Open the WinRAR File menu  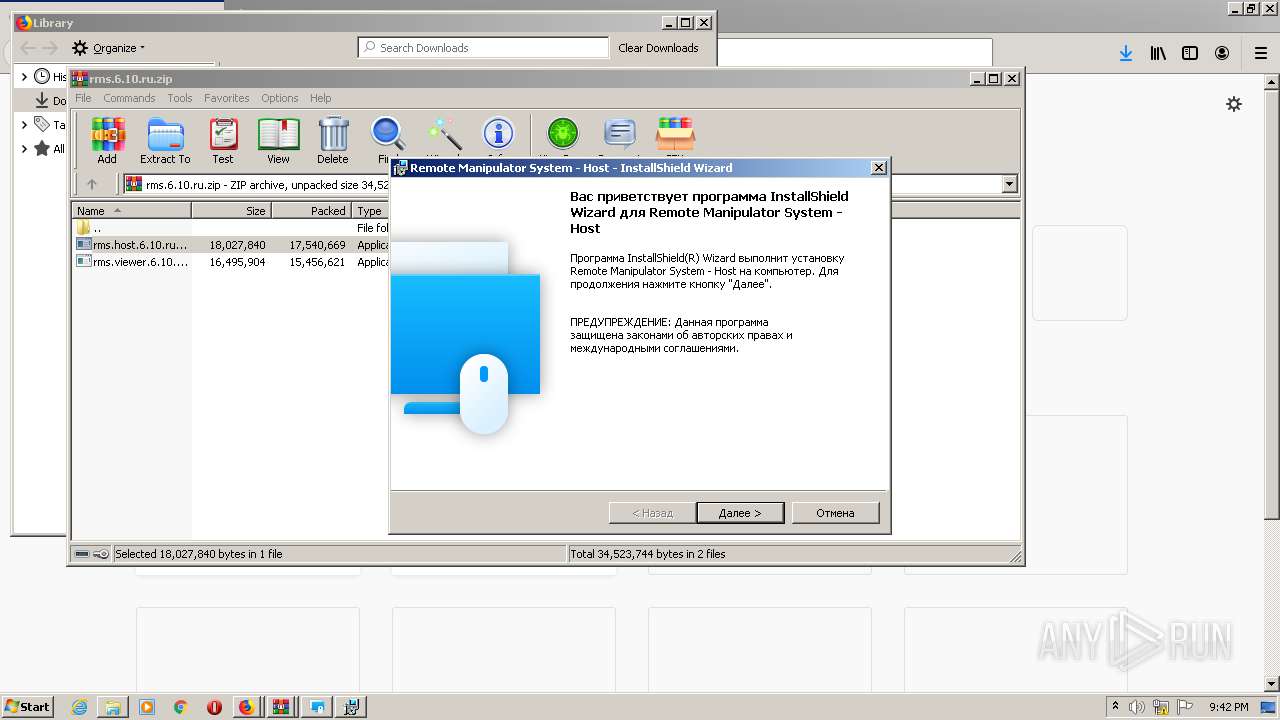point(83,98)
